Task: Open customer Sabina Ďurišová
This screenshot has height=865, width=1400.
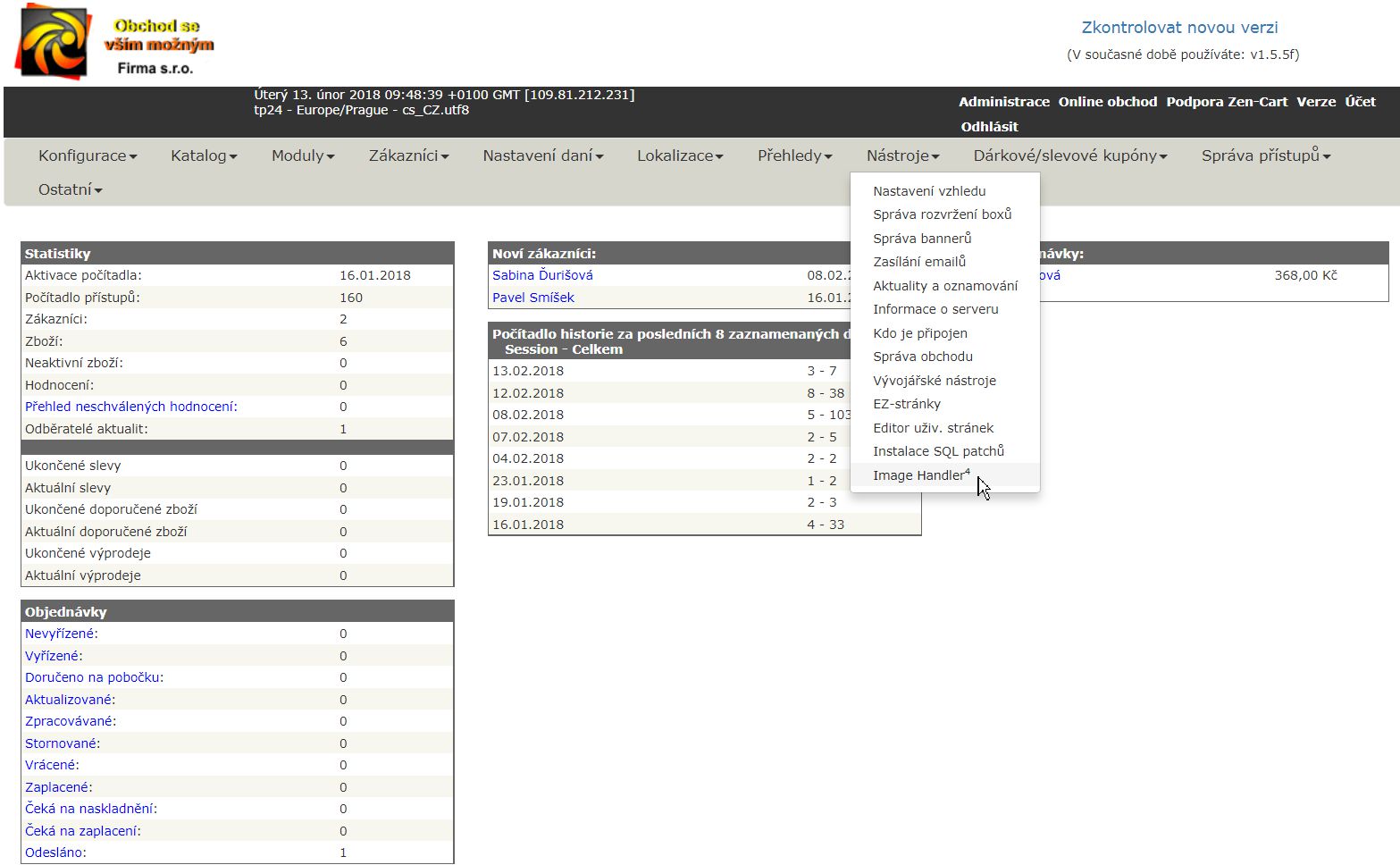Action: pos(542,275)
